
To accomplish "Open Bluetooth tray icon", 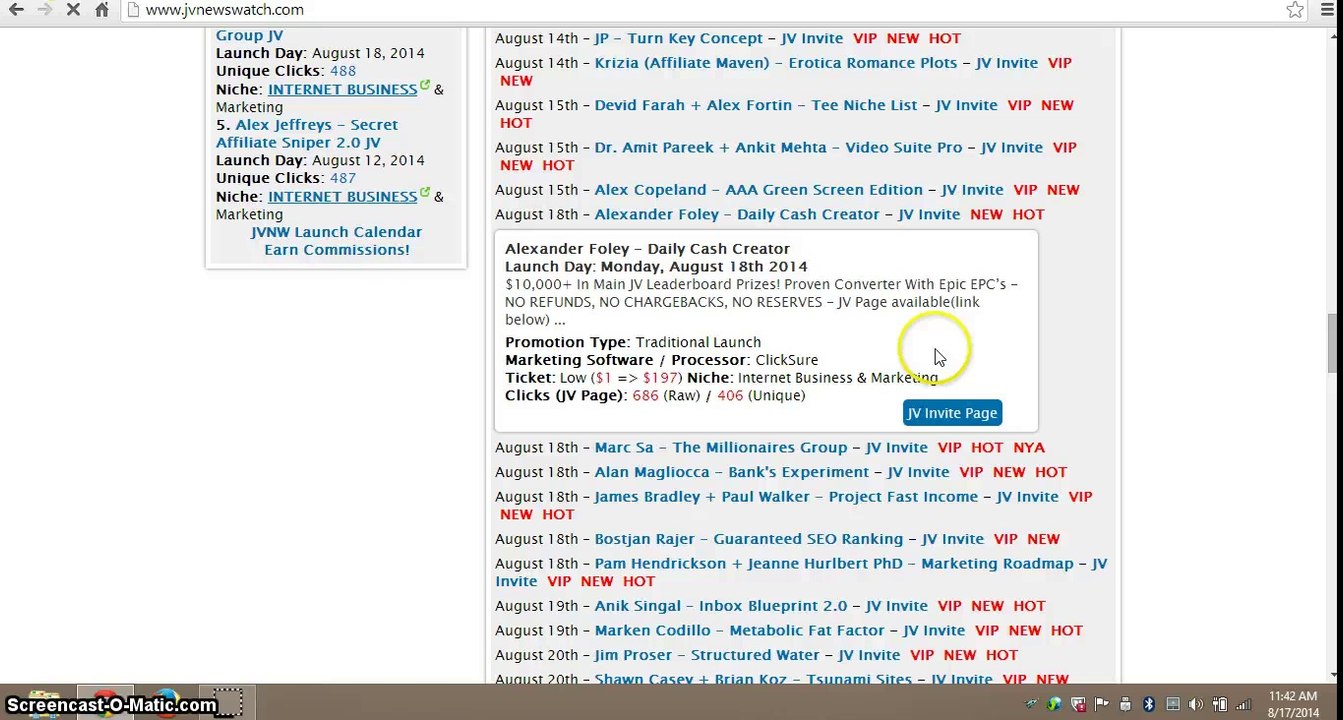I will (1149, 704).
